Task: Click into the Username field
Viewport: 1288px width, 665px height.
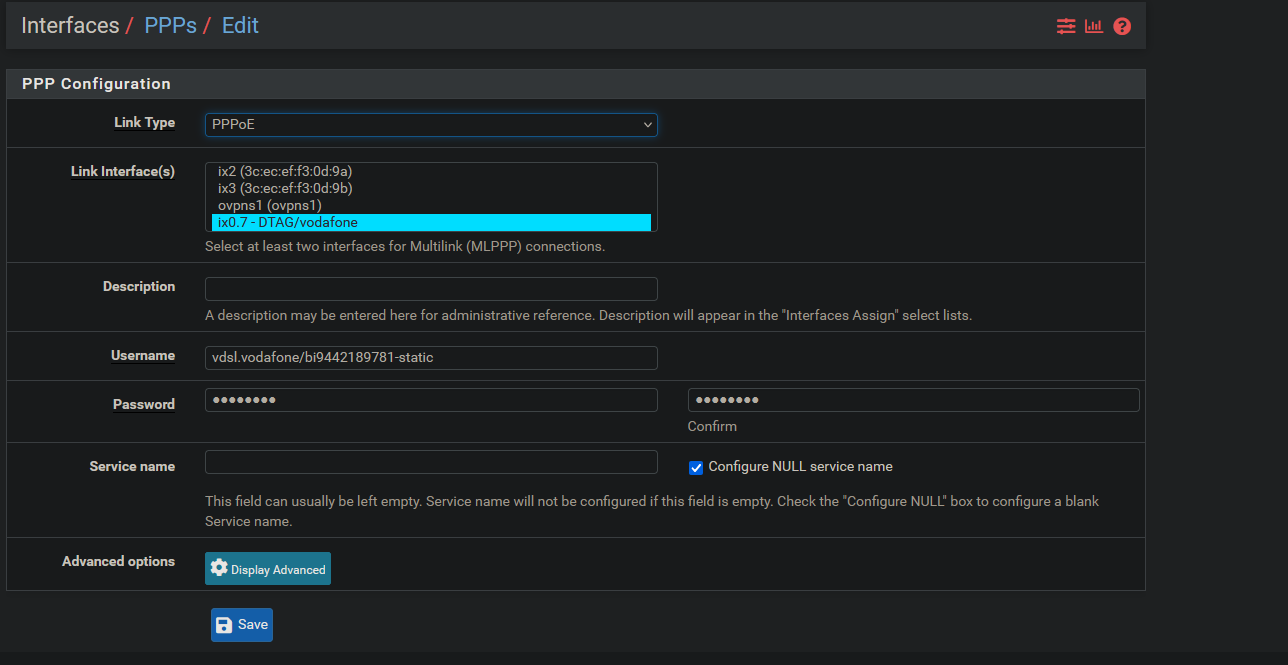Action: click(x=431, y=358)
